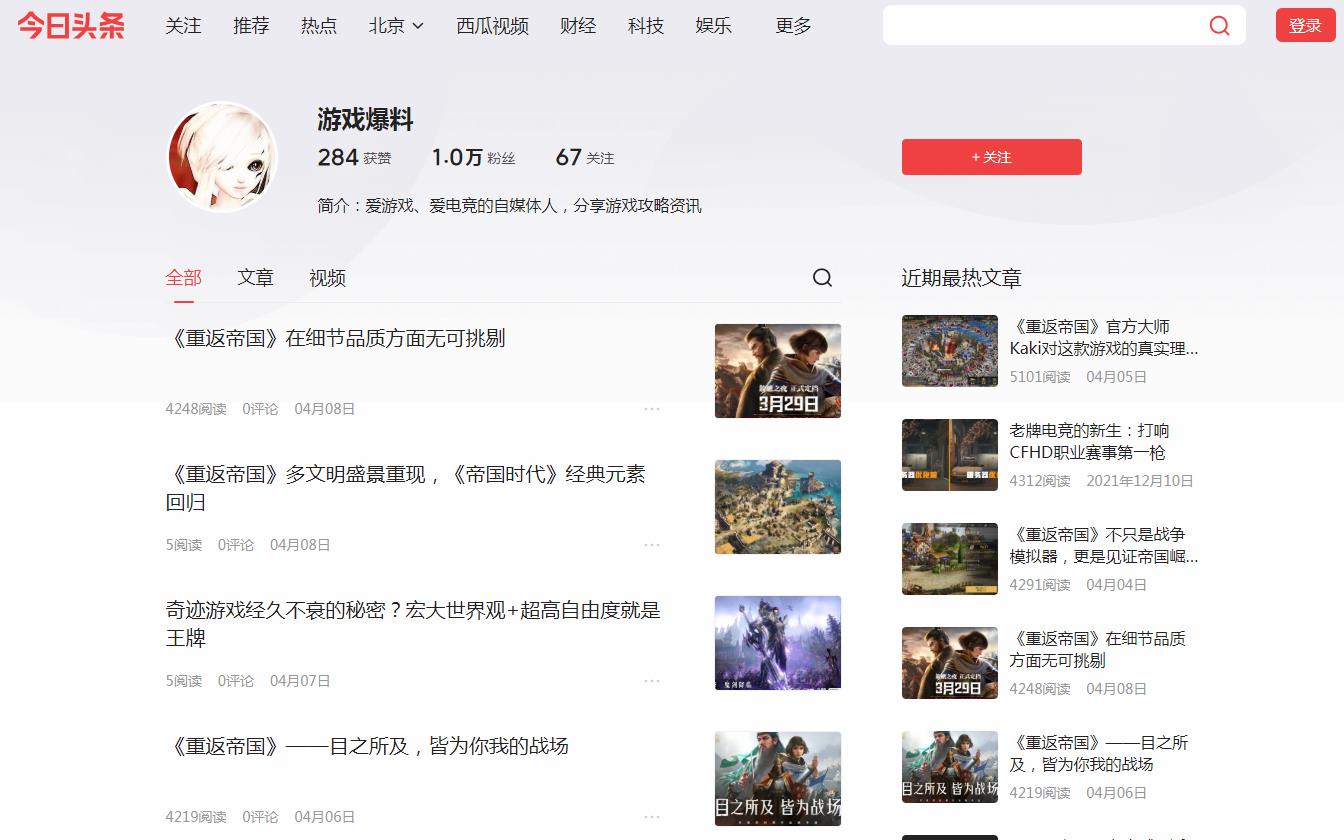1344x840 pixels.
Task: Open hot article 不只是战争模拟器
Action: coord(1104,546)
